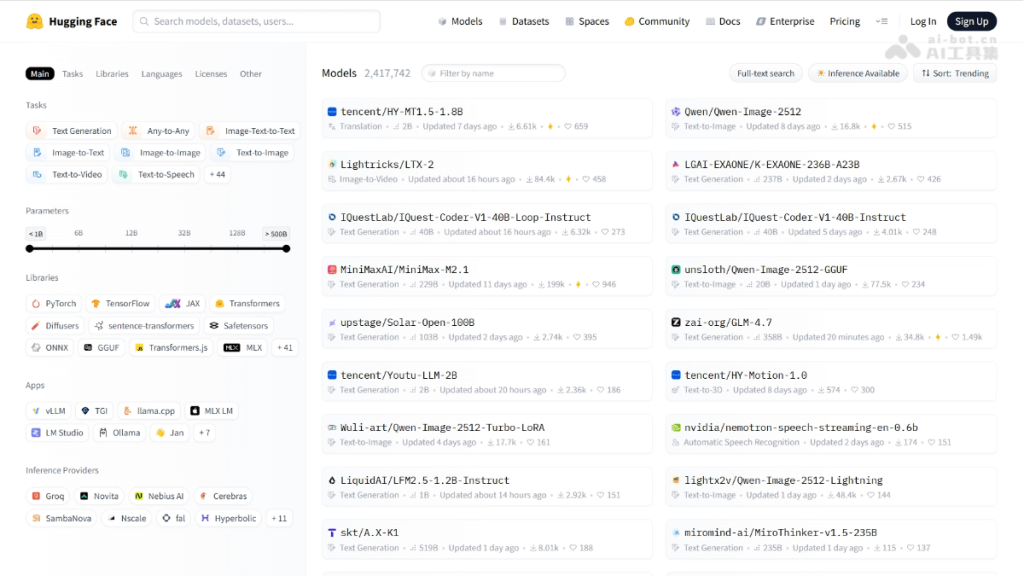The image size is (1024, 576).
Task: Open the tencent/HY-MT1.5-1.8B model link
Action: [x=401, y=112]
